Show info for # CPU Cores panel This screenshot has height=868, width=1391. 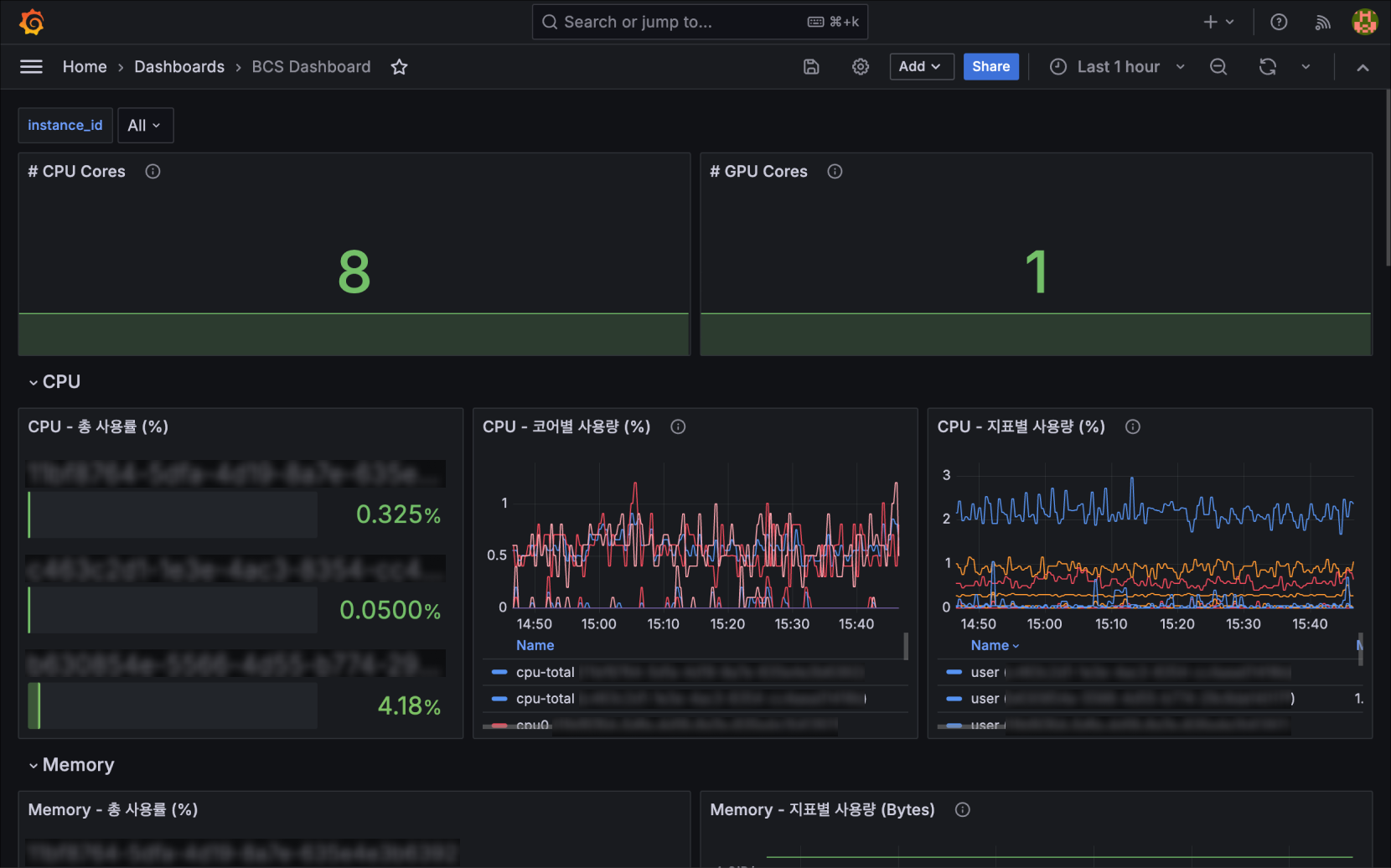click(153, 172)
